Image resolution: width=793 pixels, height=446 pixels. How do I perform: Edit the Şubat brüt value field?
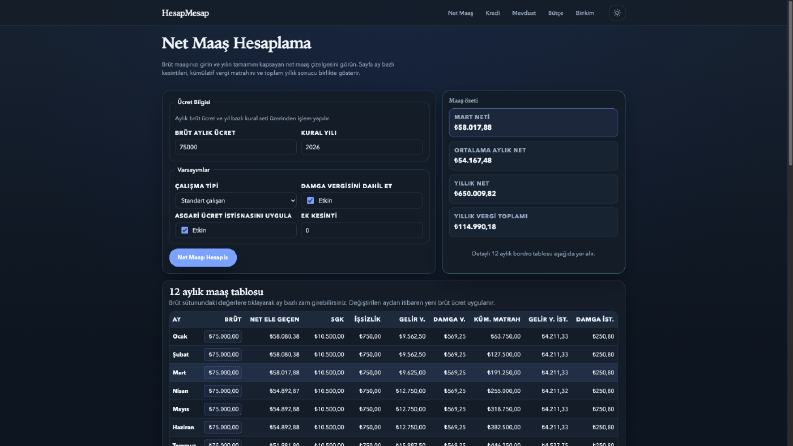coord(223,355)
